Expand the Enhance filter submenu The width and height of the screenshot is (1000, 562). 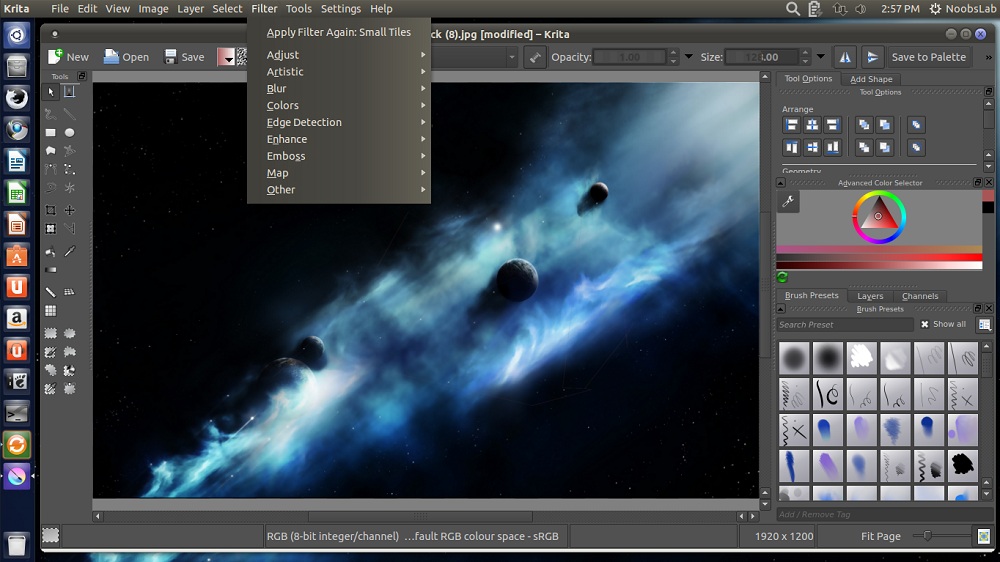click(339, 139)
